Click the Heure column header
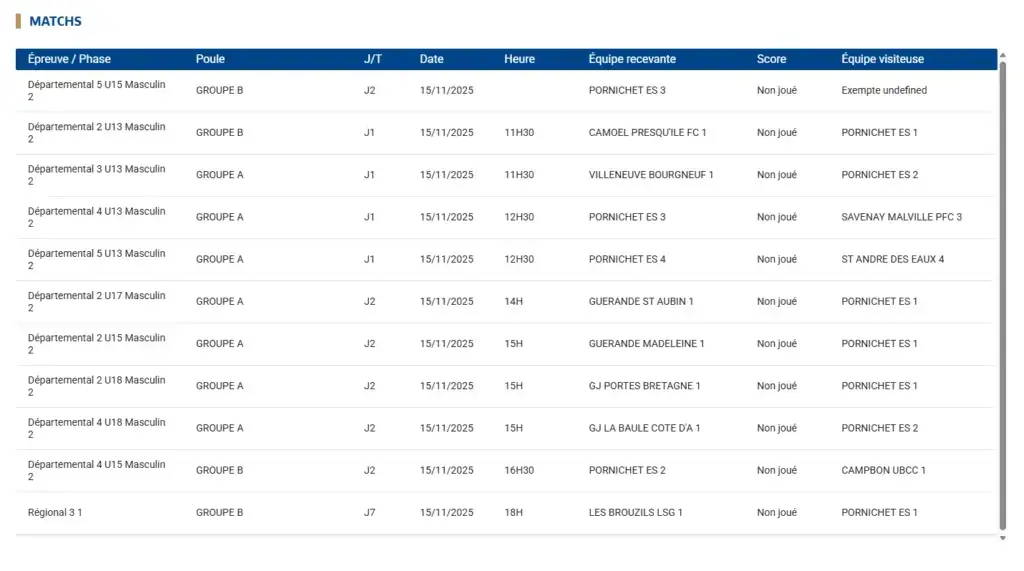Image resolution: width=1024 pixels, height=571 pixels. point(519,59)
